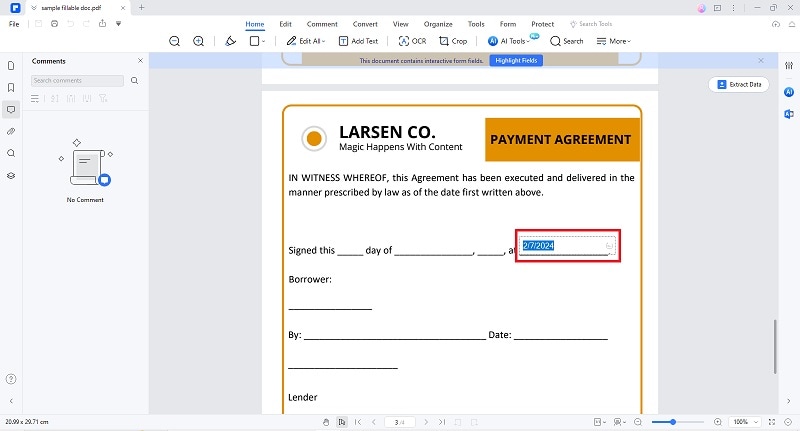Enter full screen mode from status bar
The height and width of the screenshot is (431, 800).
771,422
